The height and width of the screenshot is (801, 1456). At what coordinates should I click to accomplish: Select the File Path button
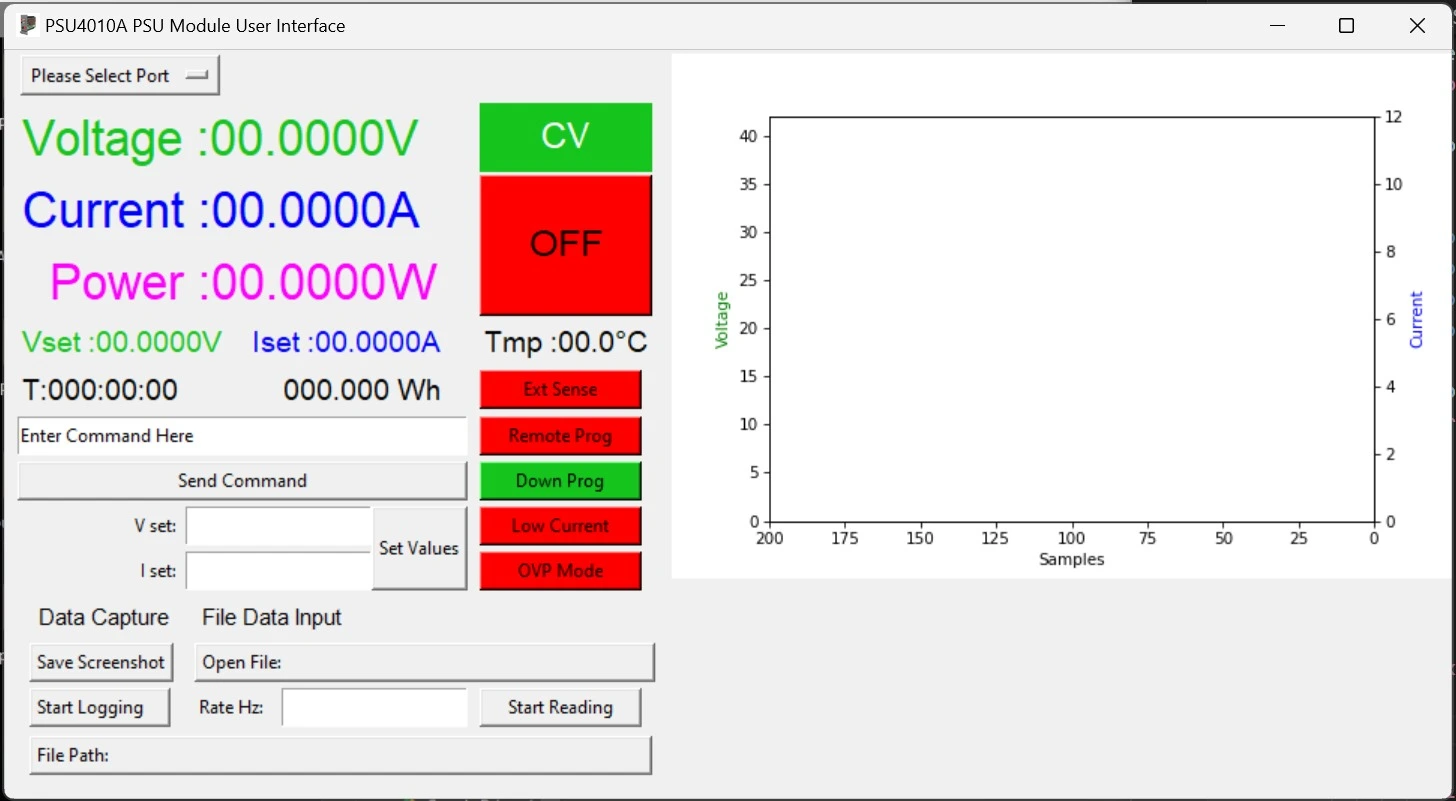click(x=340, y=755)
